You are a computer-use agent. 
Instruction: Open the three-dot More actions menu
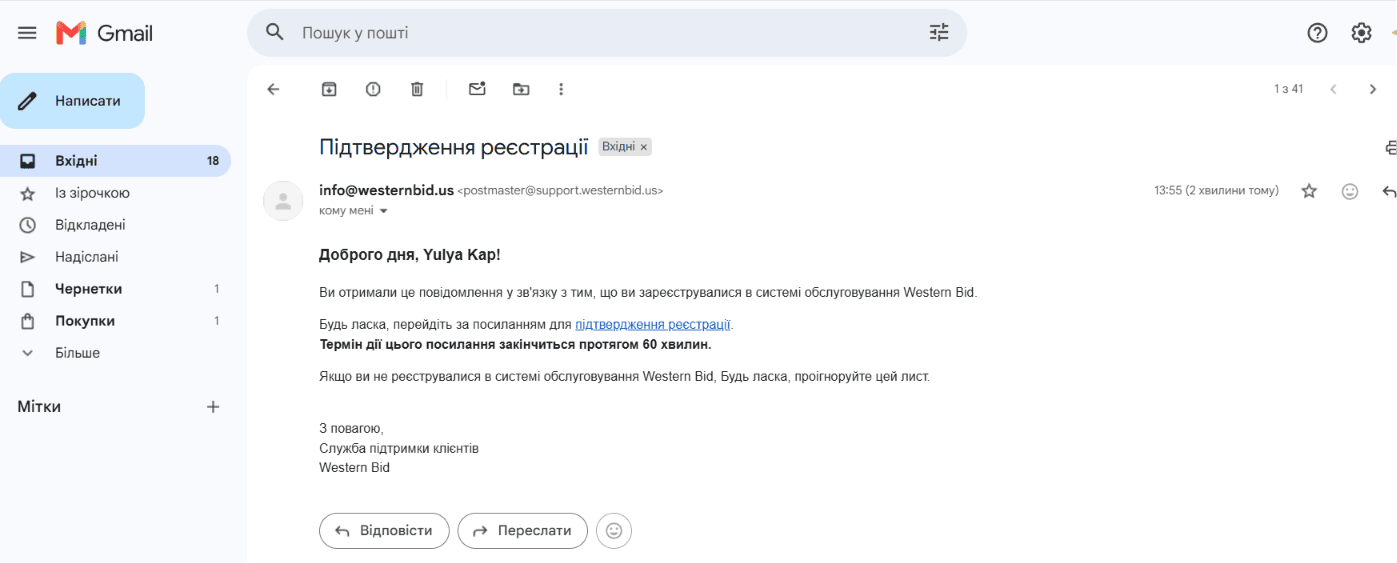click(x=561, y=89)
